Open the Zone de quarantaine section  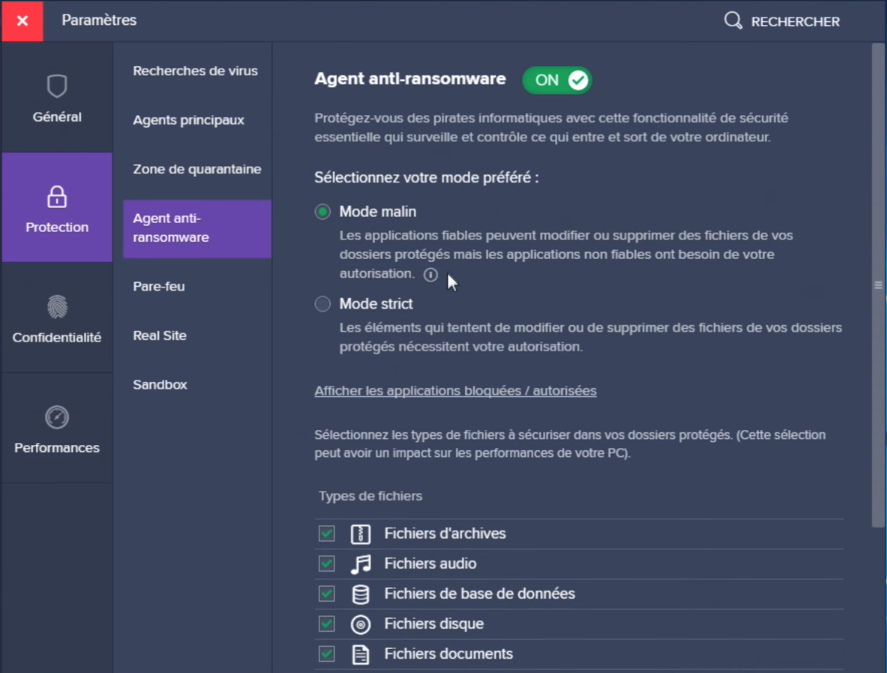197,170
